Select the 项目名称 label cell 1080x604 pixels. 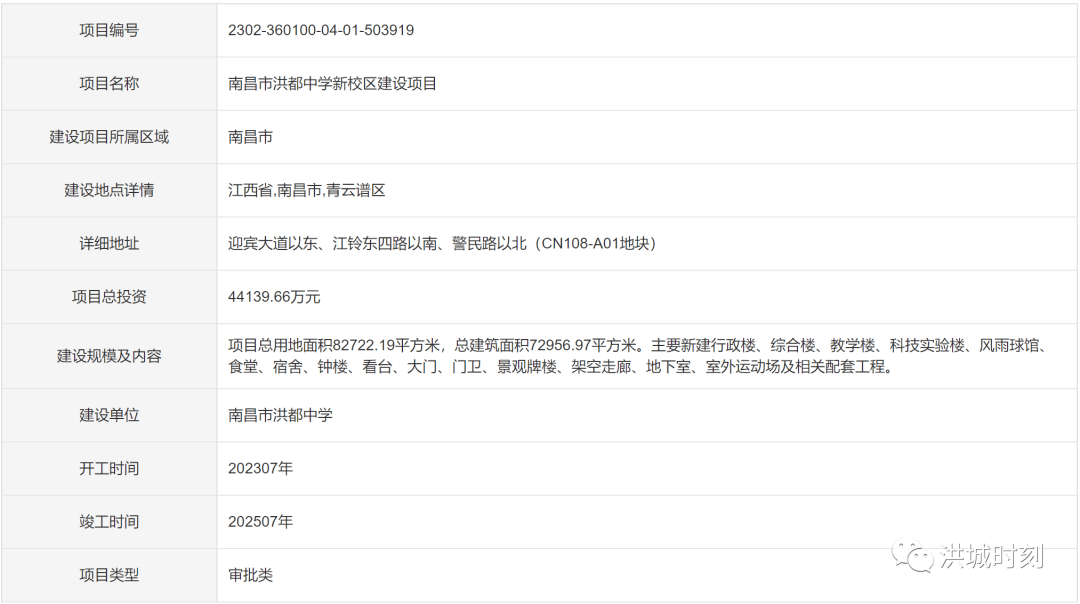pos(109,83)
